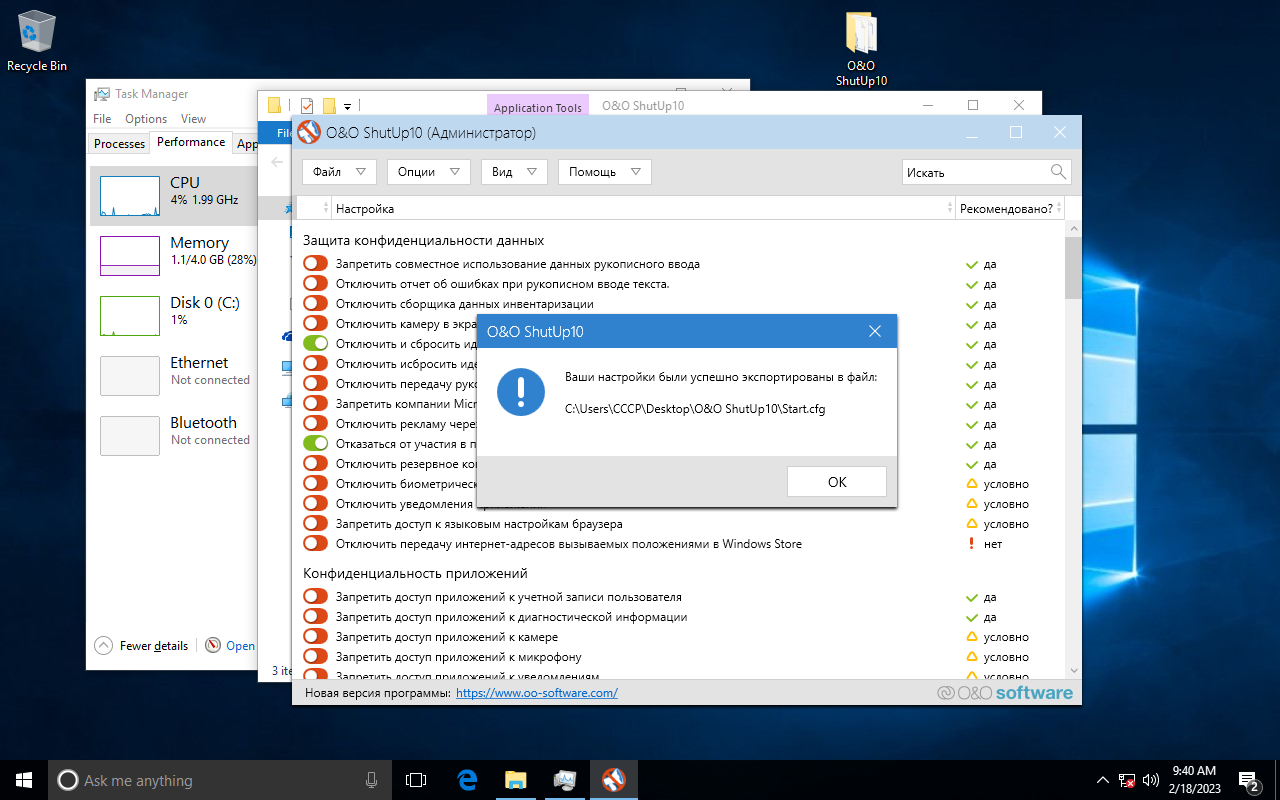The height and width of the screenshot is (800, 1280).
Task: Click the Cortana microphone icon
Action: tap(371, 780)
